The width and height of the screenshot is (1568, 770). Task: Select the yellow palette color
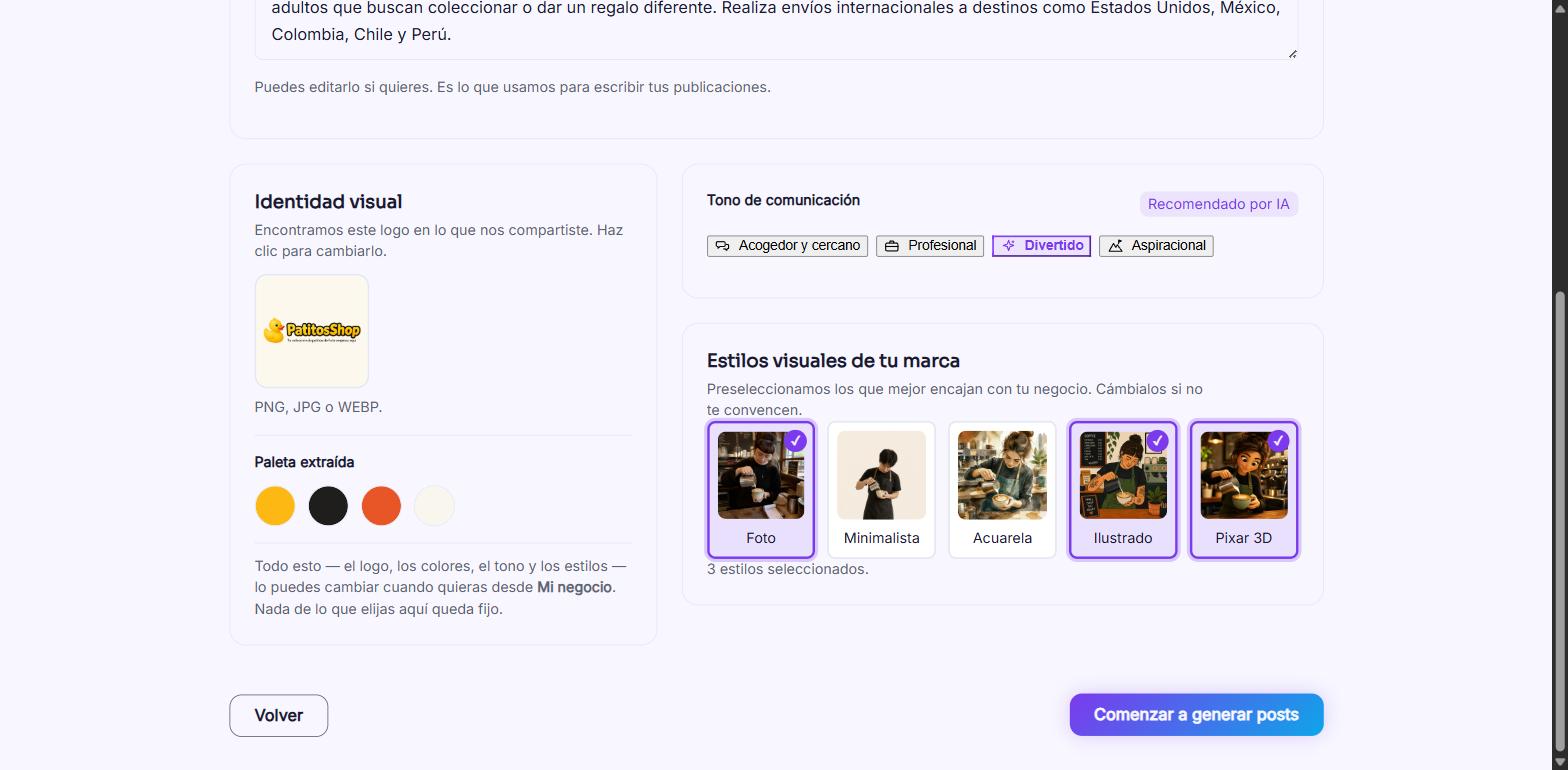coord(275,506)
